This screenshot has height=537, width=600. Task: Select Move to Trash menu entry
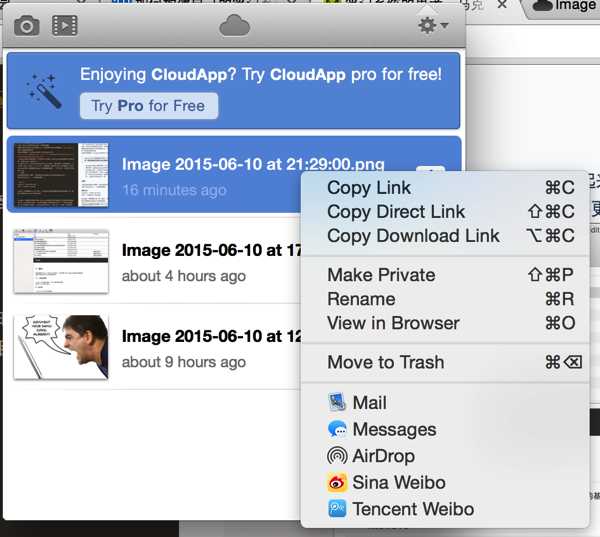click(x=445, y=362)
